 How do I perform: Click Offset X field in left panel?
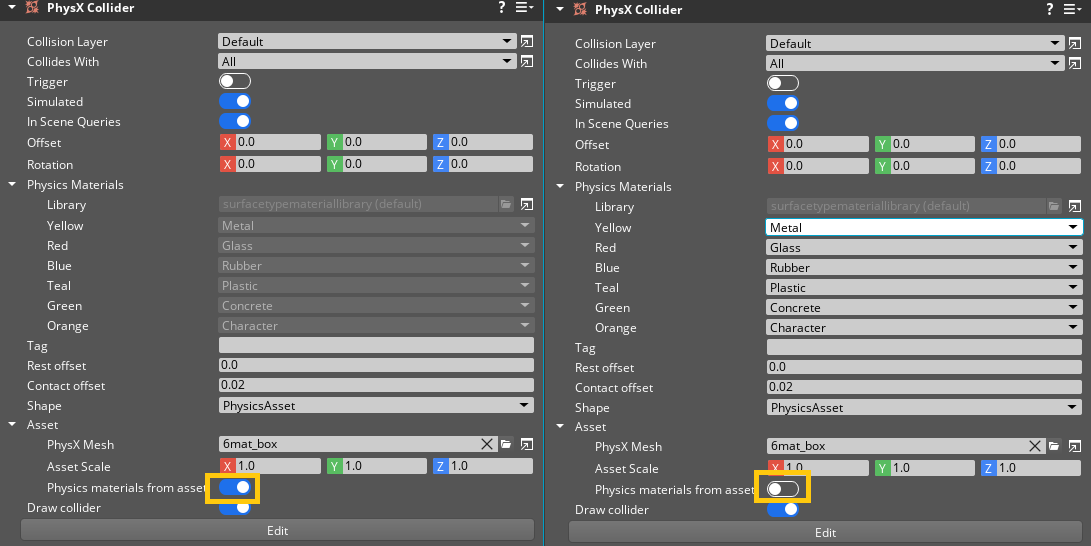270,142
